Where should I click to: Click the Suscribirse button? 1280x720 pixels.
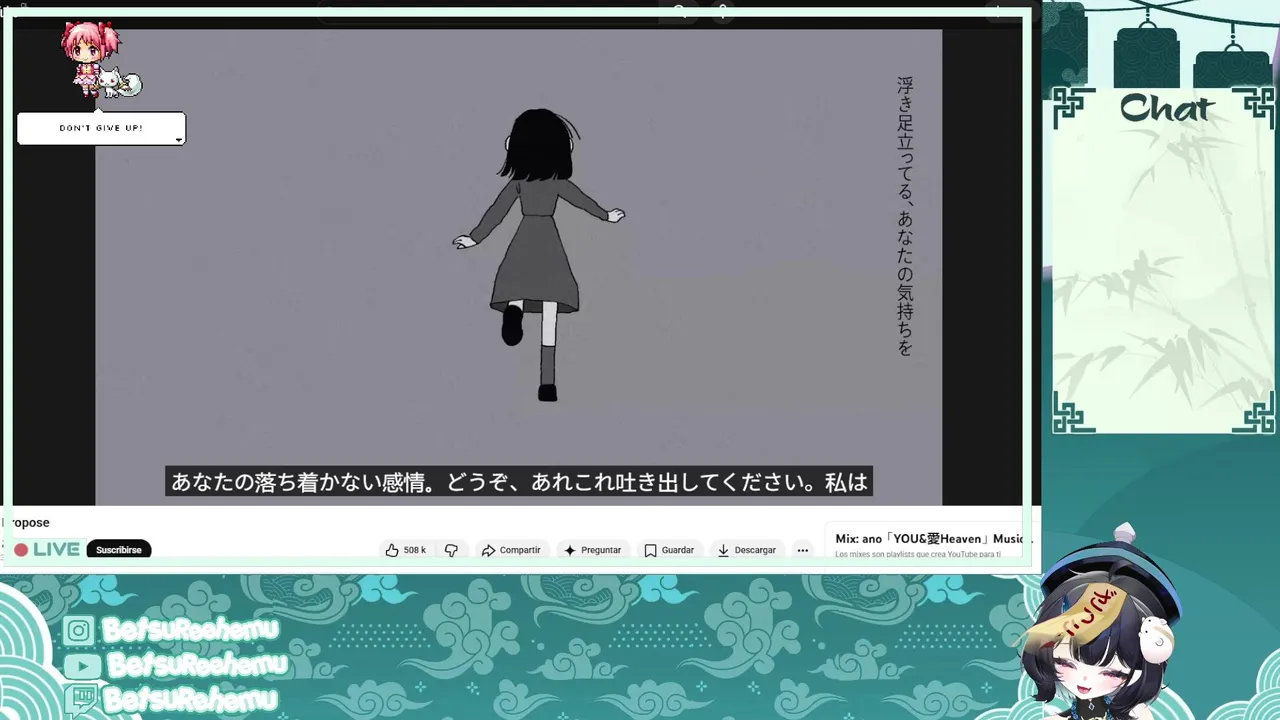tap(118, 550)
